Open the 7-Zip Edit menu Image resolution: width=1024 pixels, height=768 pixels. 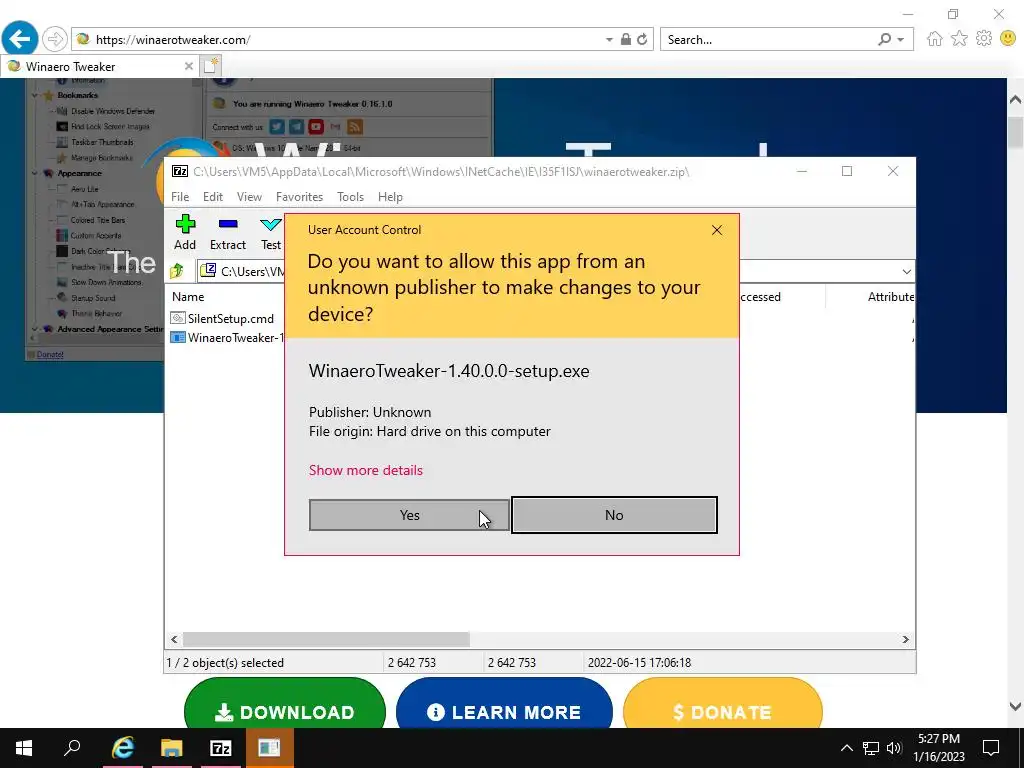point(213,197)
